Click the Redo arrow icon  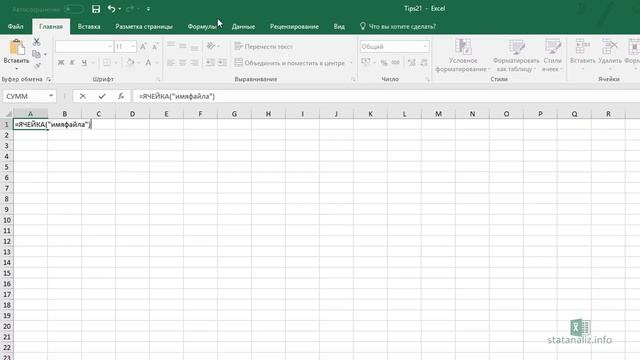(x=130, y=9)
